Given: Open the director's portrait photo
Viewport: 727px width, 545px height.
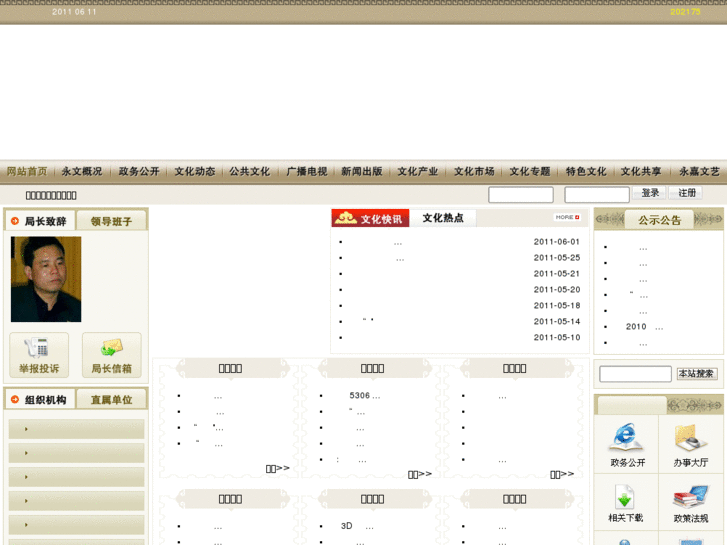Looking at the screenshot, I should [x=46, y=279].
